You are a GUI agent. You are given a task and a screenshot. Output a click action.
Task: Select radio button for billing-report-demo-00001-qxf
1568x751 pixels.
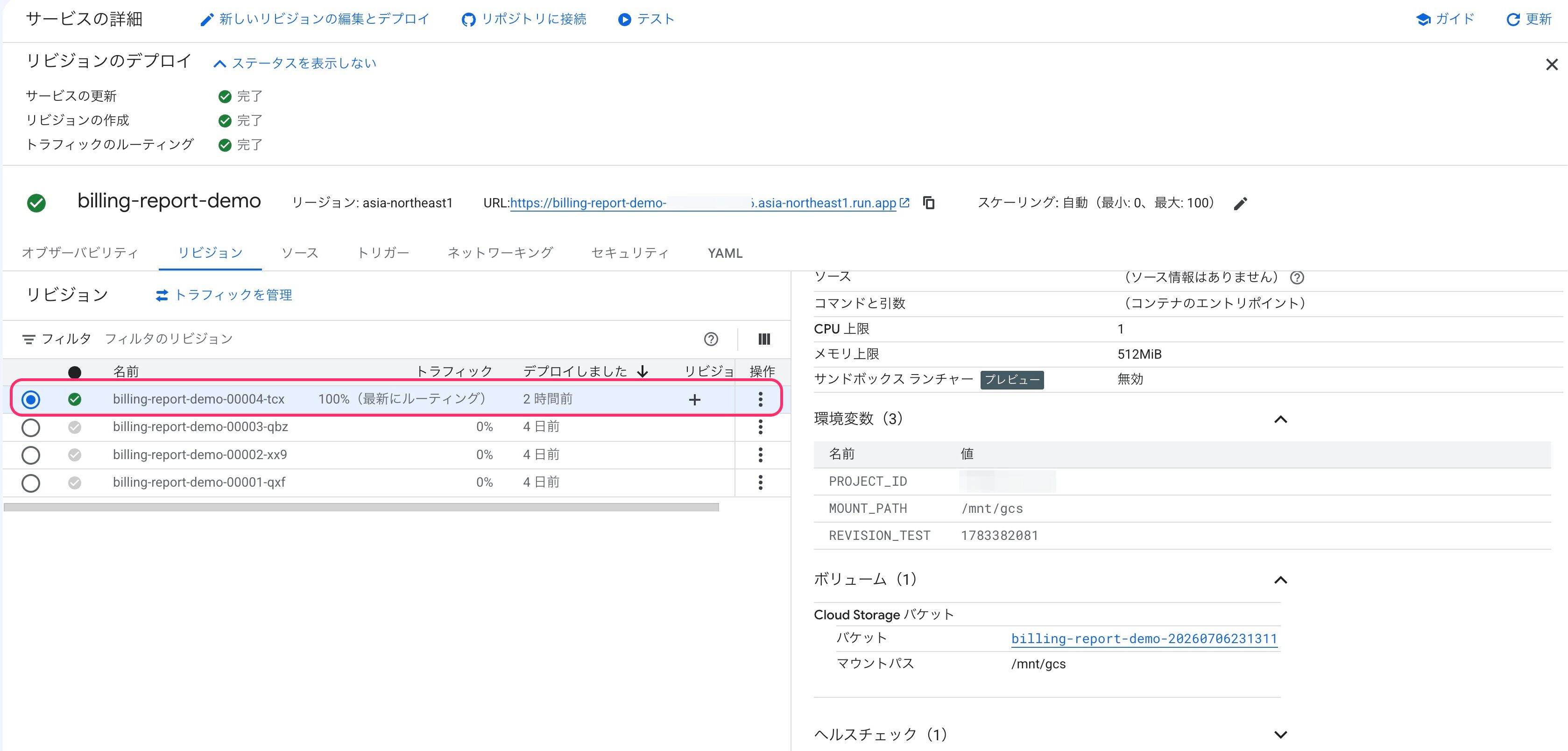point(30,482)
